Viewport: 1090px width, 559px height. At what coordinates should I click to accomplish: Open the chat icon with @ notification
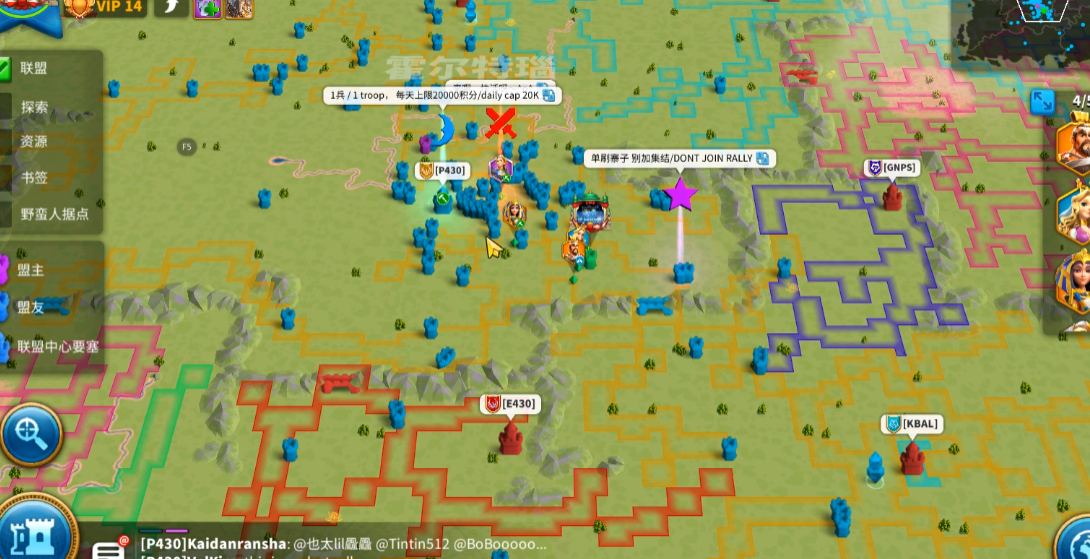(110, 549)
